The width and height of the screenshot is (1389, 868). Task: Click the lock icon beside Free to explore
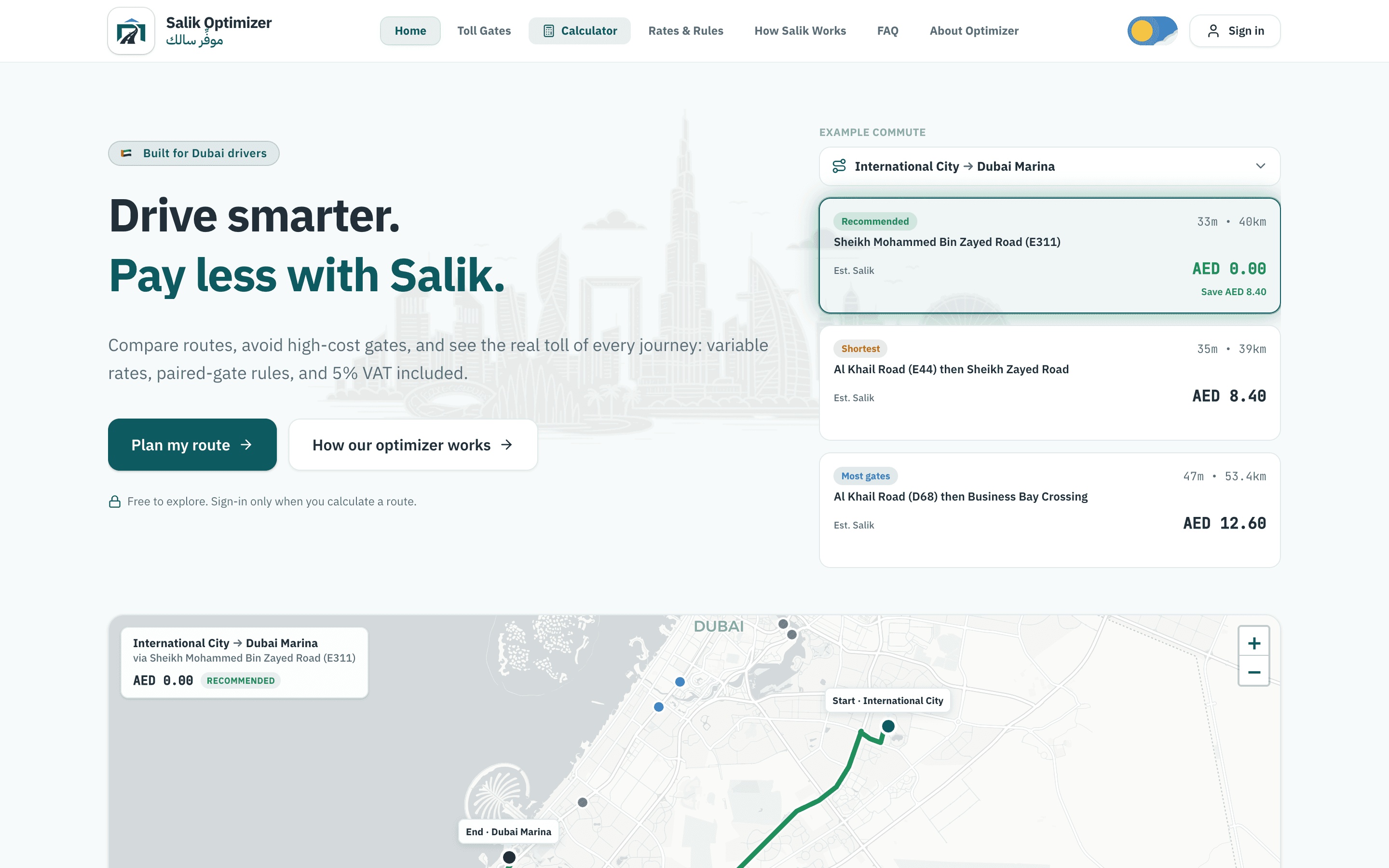(115, 502)
